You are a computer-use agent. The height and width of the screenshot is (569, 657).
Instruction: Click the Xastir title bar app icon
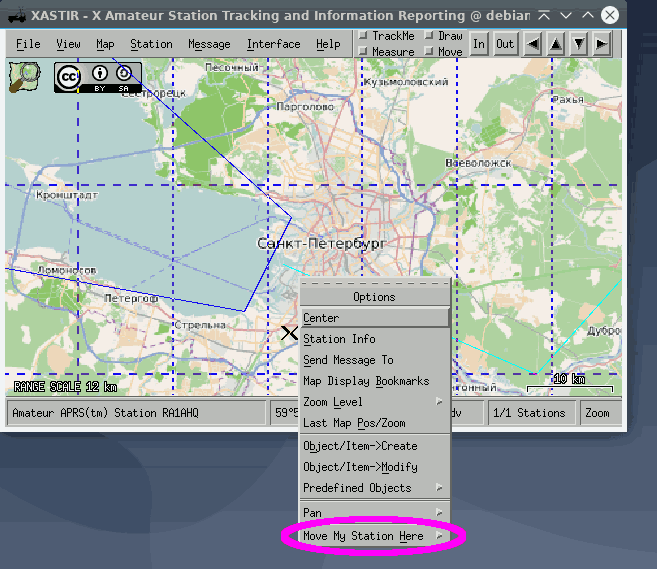(x=17, y=16)
